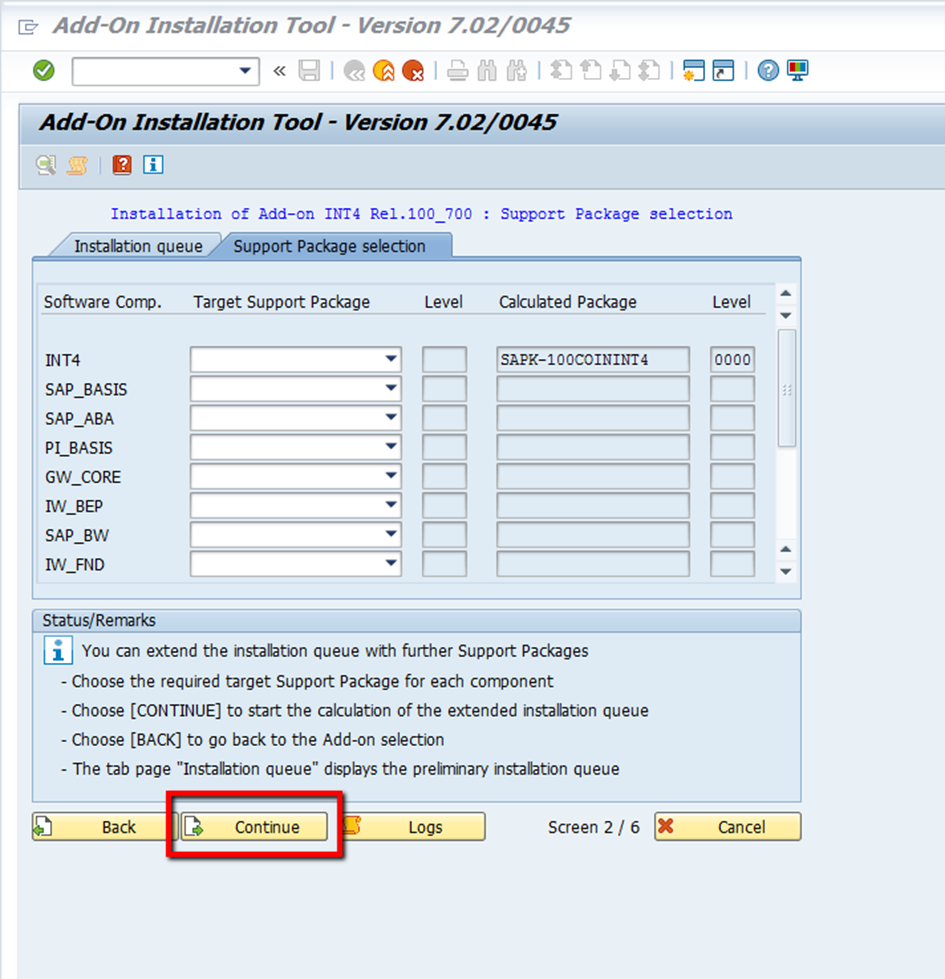Click the green Enter checkmark icon
The width and height of the screenshot is (945, 979).
coord(44,71)
